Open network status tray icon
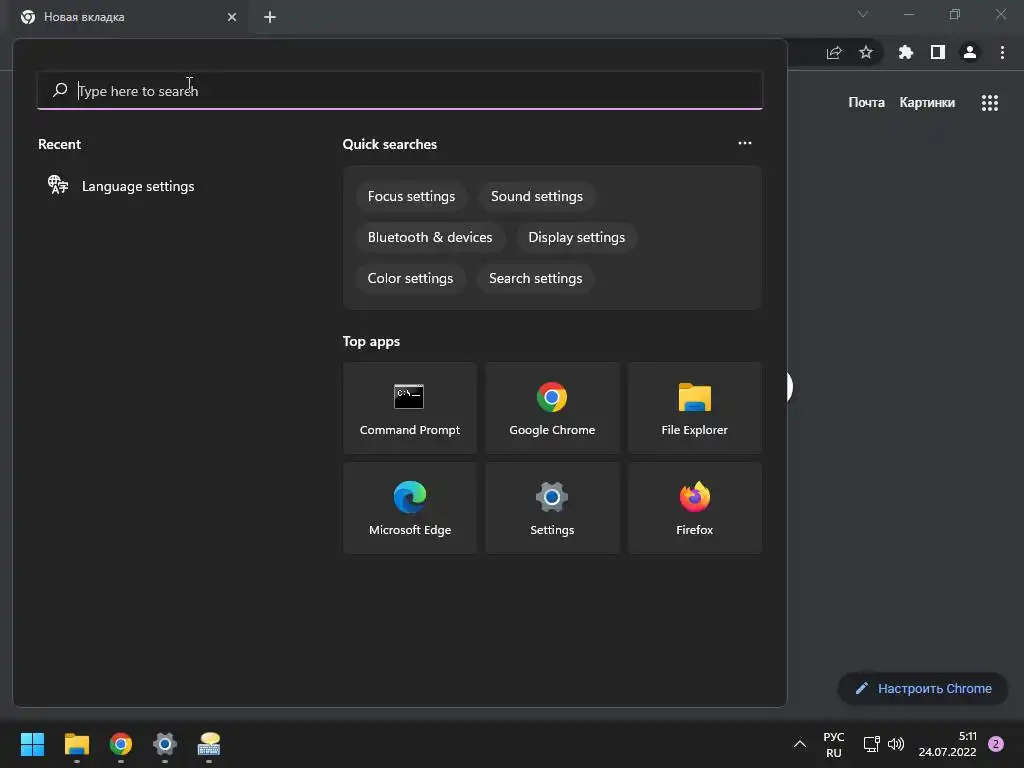This screenshot has height=768, width=1024. click(x=871, y=744)
